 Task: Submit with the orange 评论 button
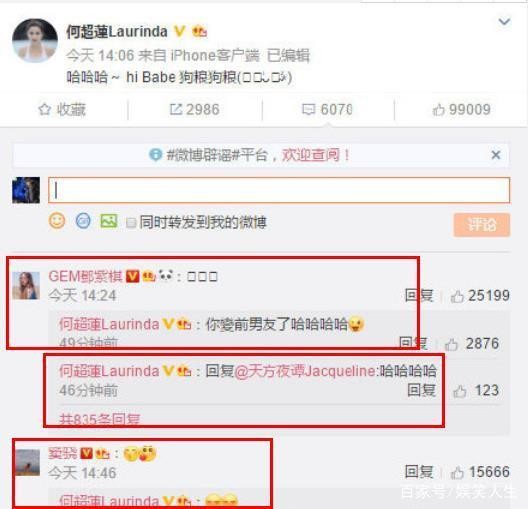pyautogui.click(x=482, y=225)
